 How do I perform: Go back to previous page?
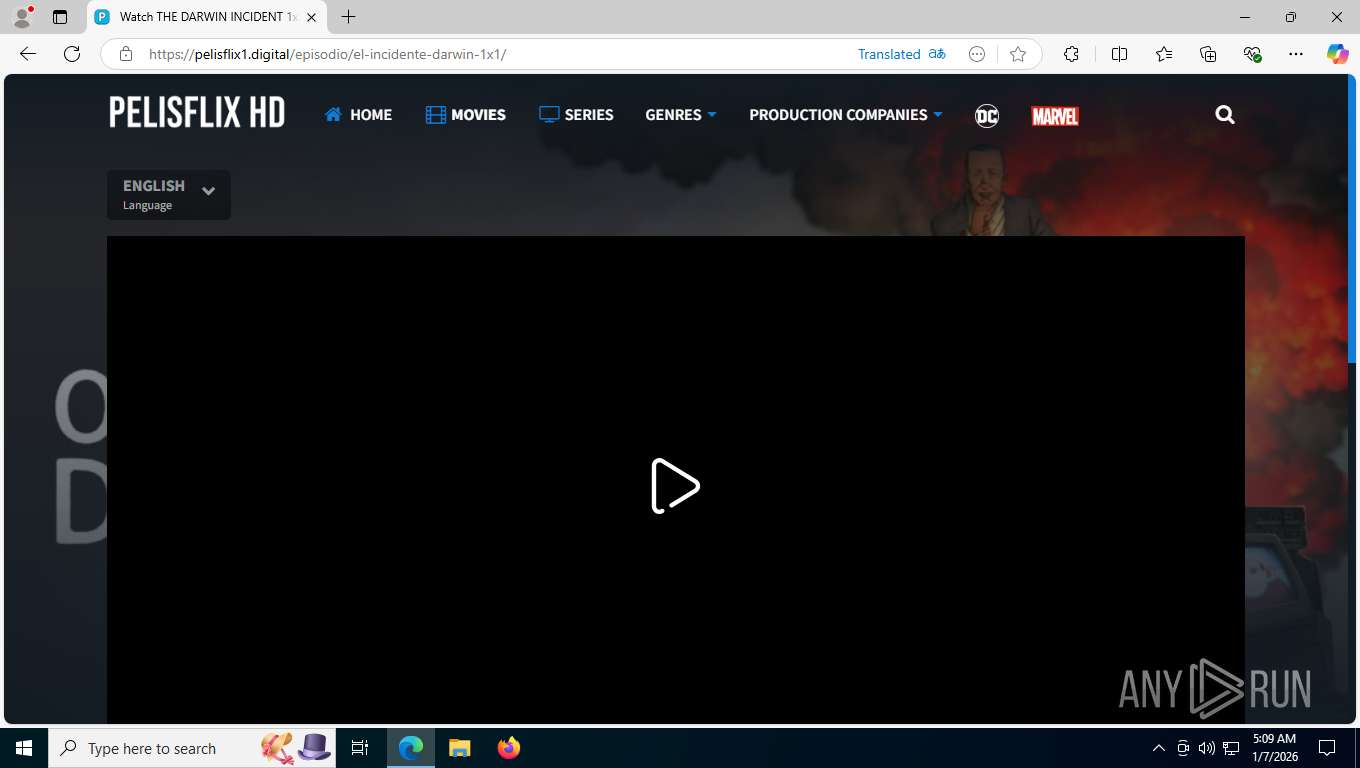(28, 54)
